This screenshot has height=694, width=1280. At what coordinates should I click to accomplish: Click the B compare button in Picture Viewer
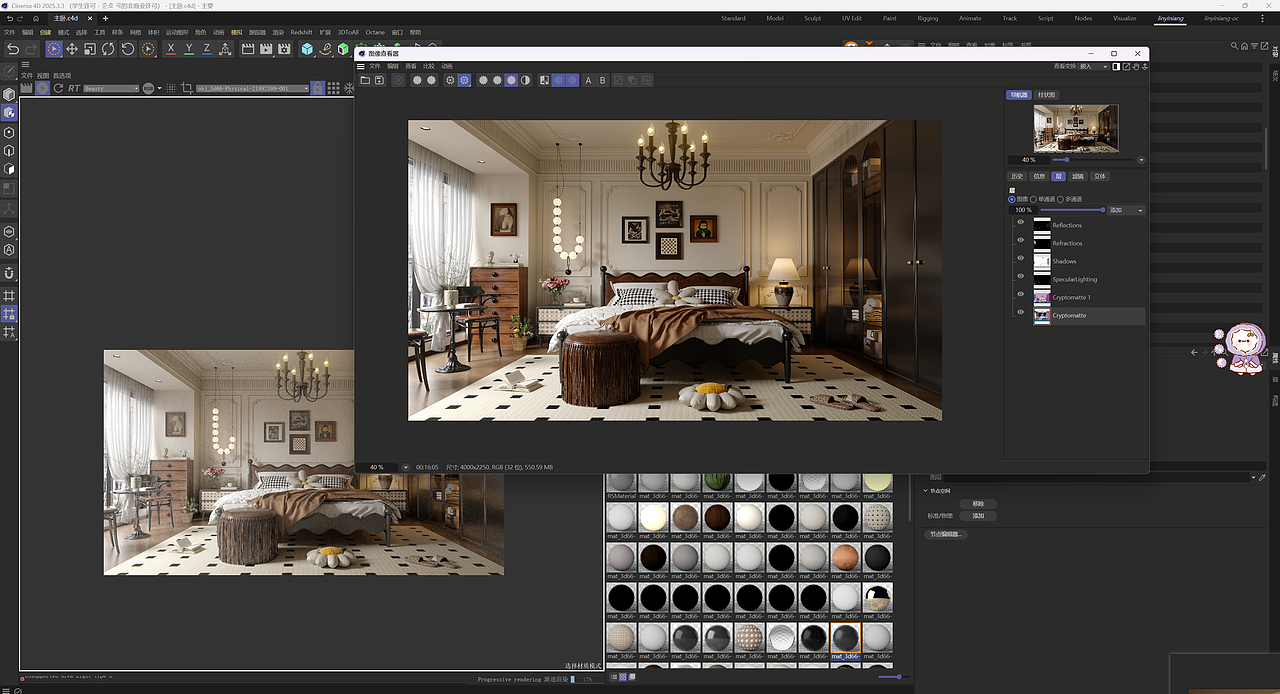[602, 80]
